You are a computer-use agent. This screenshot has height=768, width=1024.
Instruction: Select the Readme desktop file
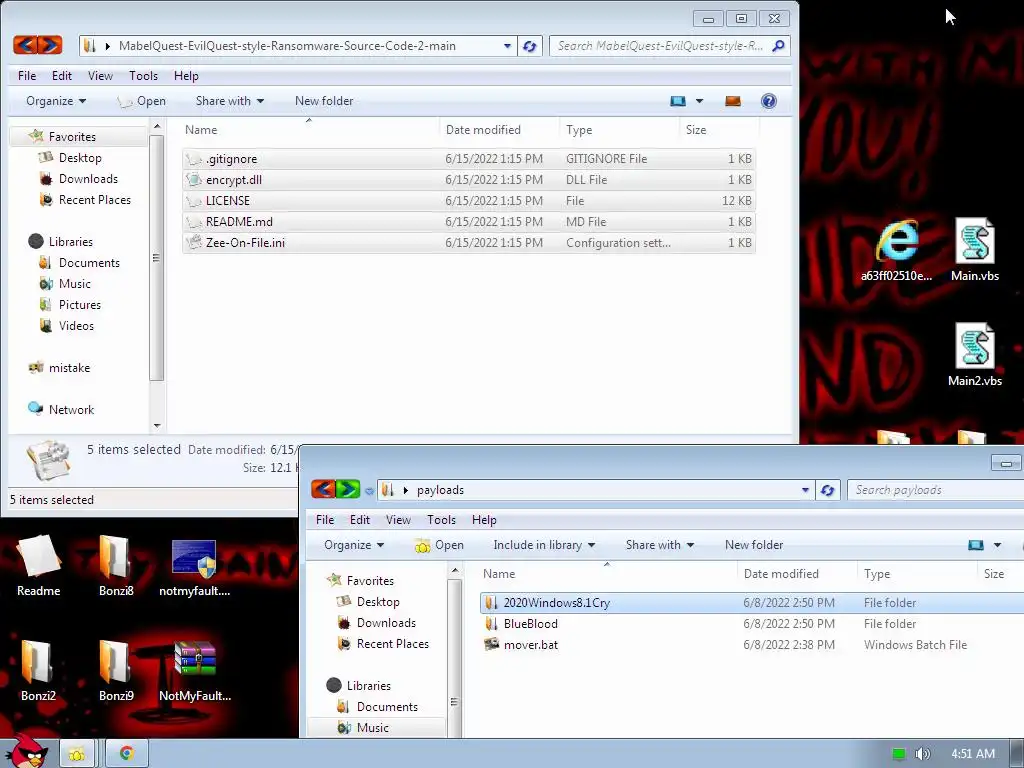click(39, 566)
